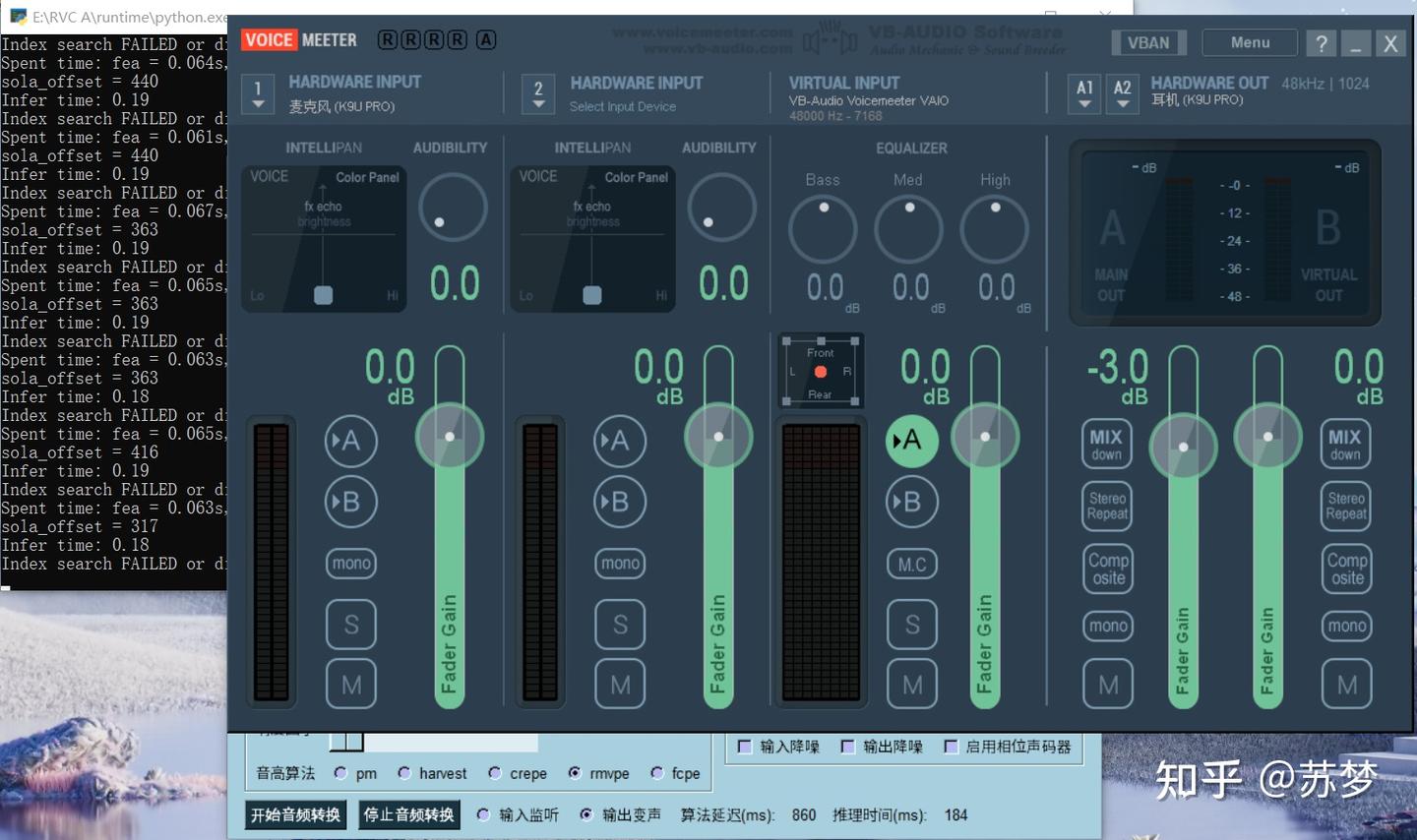
Task: Click the Med equalizer knob
Action: point(908,229)
